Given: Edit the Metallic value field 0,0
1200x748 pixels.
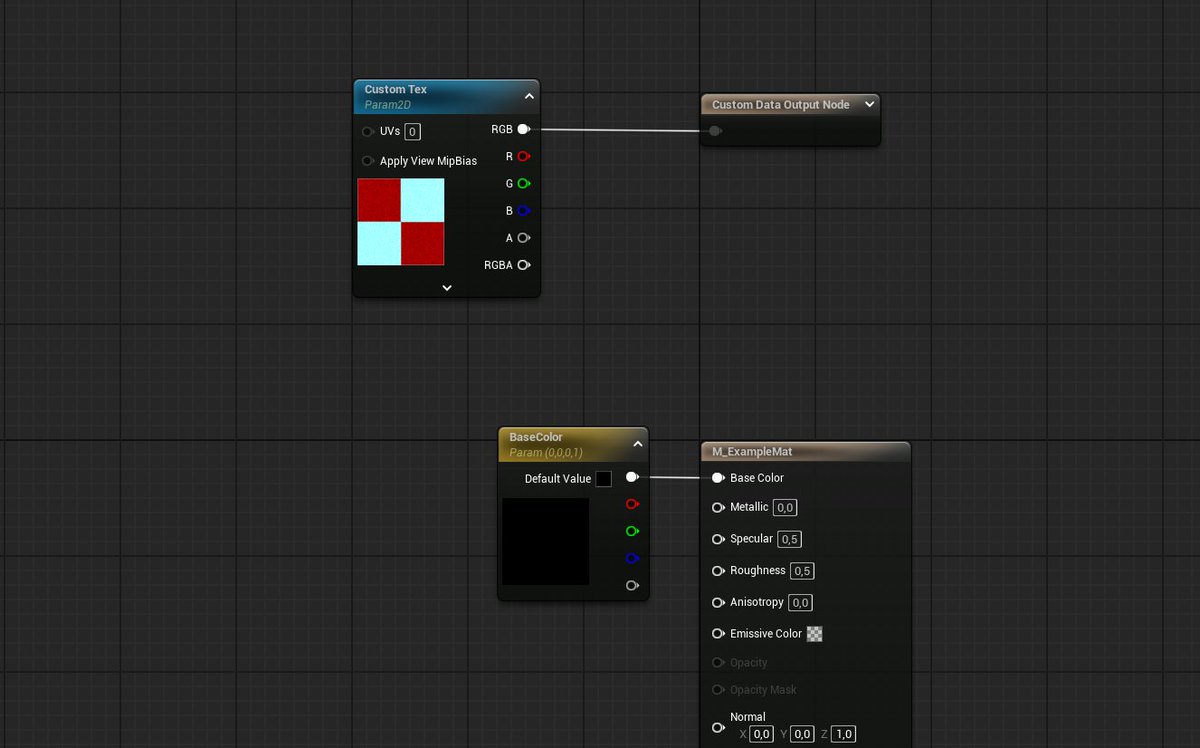Looking at the screenshot, I should coord(785,508).
